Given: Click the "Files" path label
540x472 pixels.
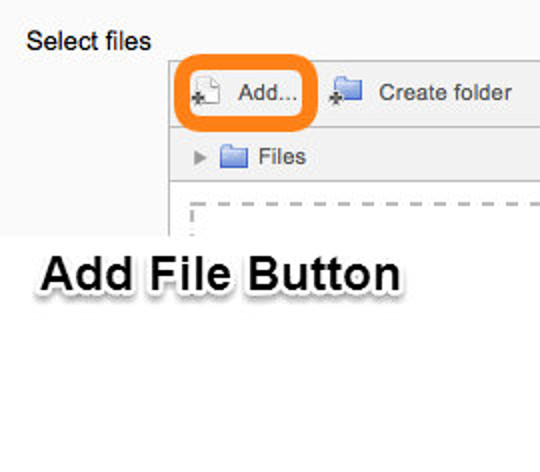Looking at the screenshot, I should coord(282,157).
